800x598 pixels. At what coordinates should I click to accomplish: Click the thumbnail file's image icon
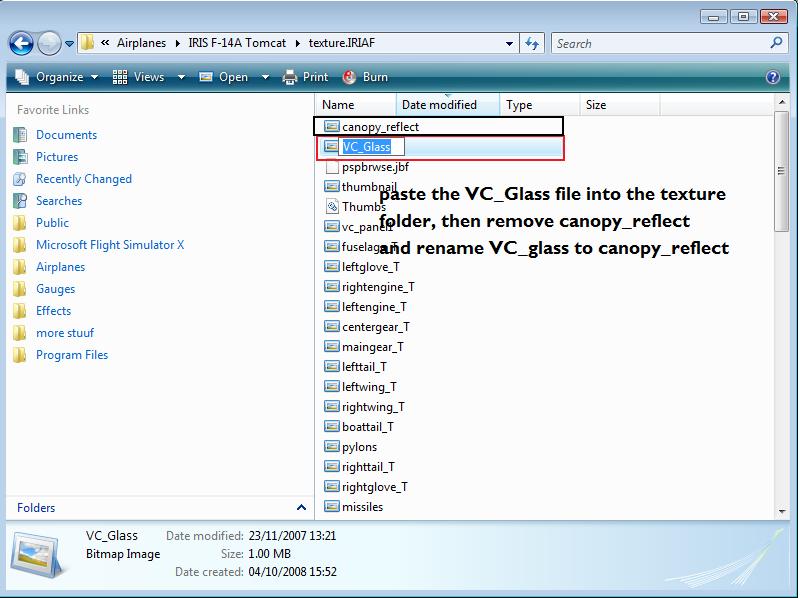pyautogui.click(x=332, y=186)
